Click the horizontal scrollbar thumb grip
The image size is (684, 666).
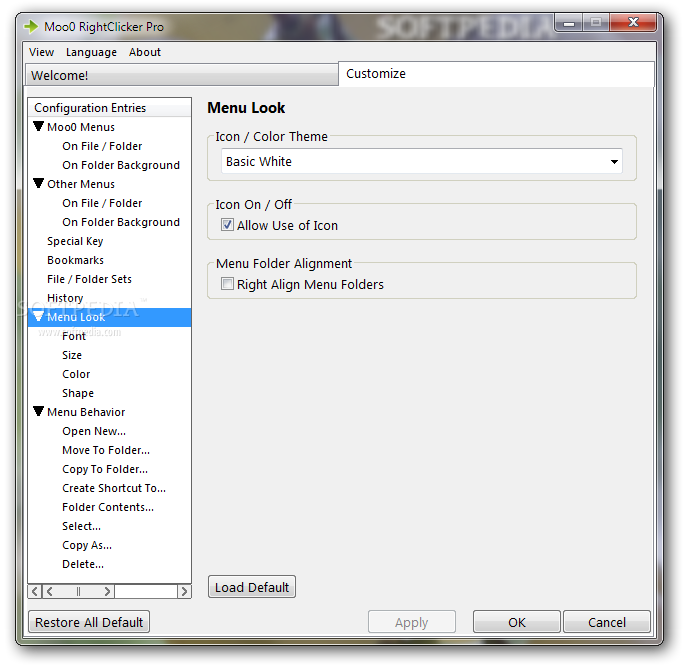[78, 591]
